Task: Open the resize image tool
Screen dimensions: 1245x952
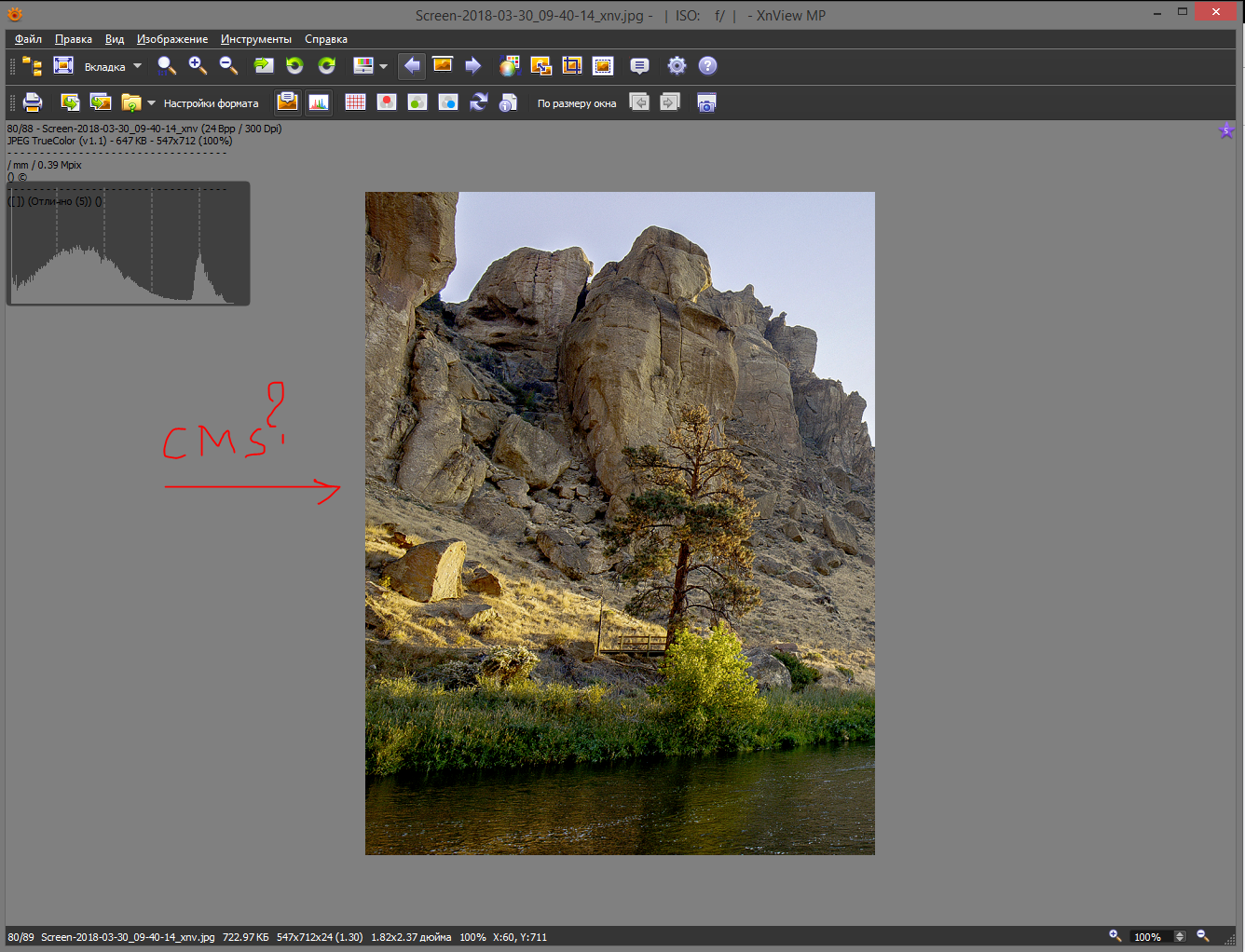Action: (540, 65)
